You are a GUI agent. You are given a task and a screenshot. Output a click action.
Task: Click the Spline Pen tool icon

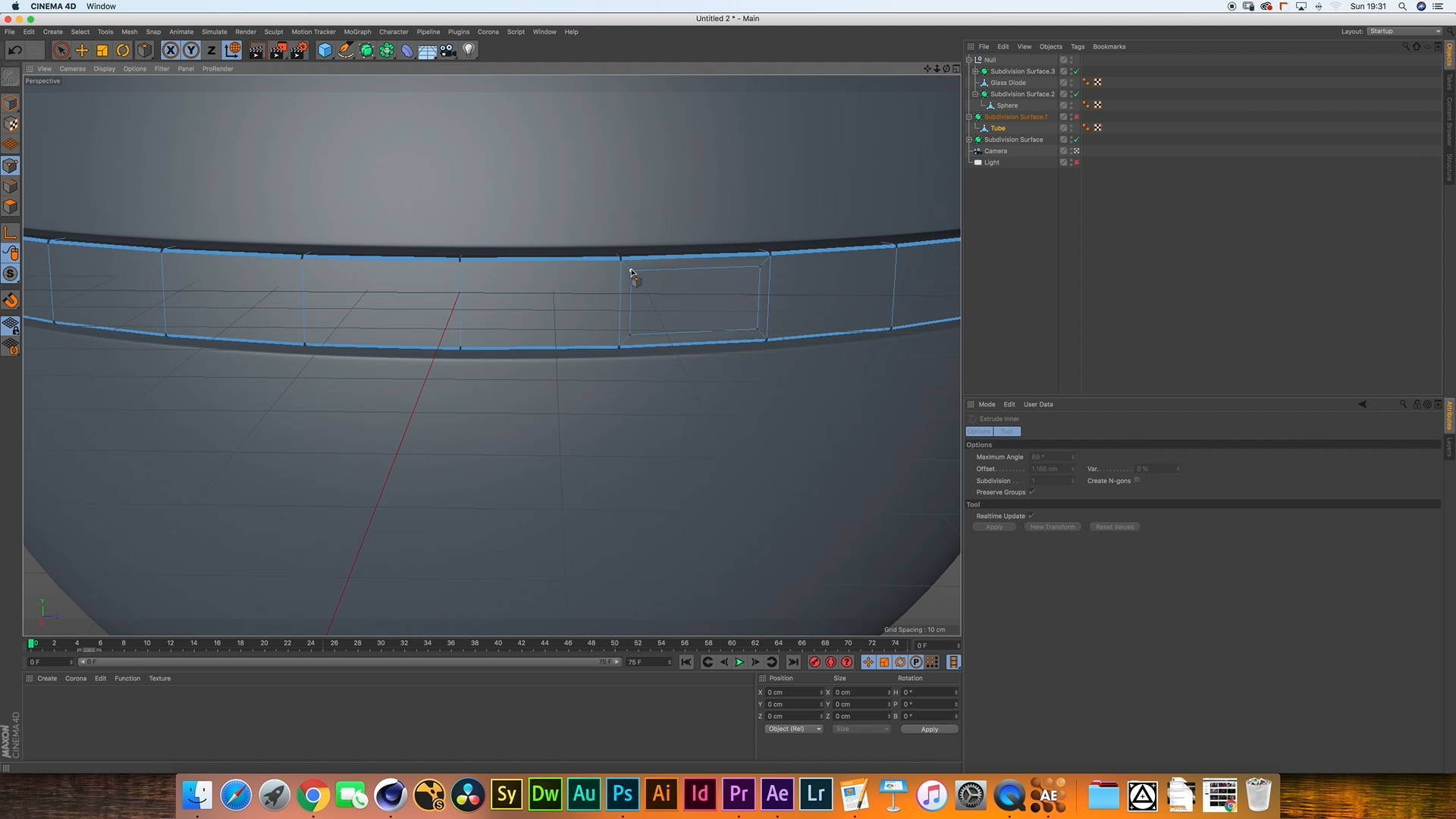346,51
